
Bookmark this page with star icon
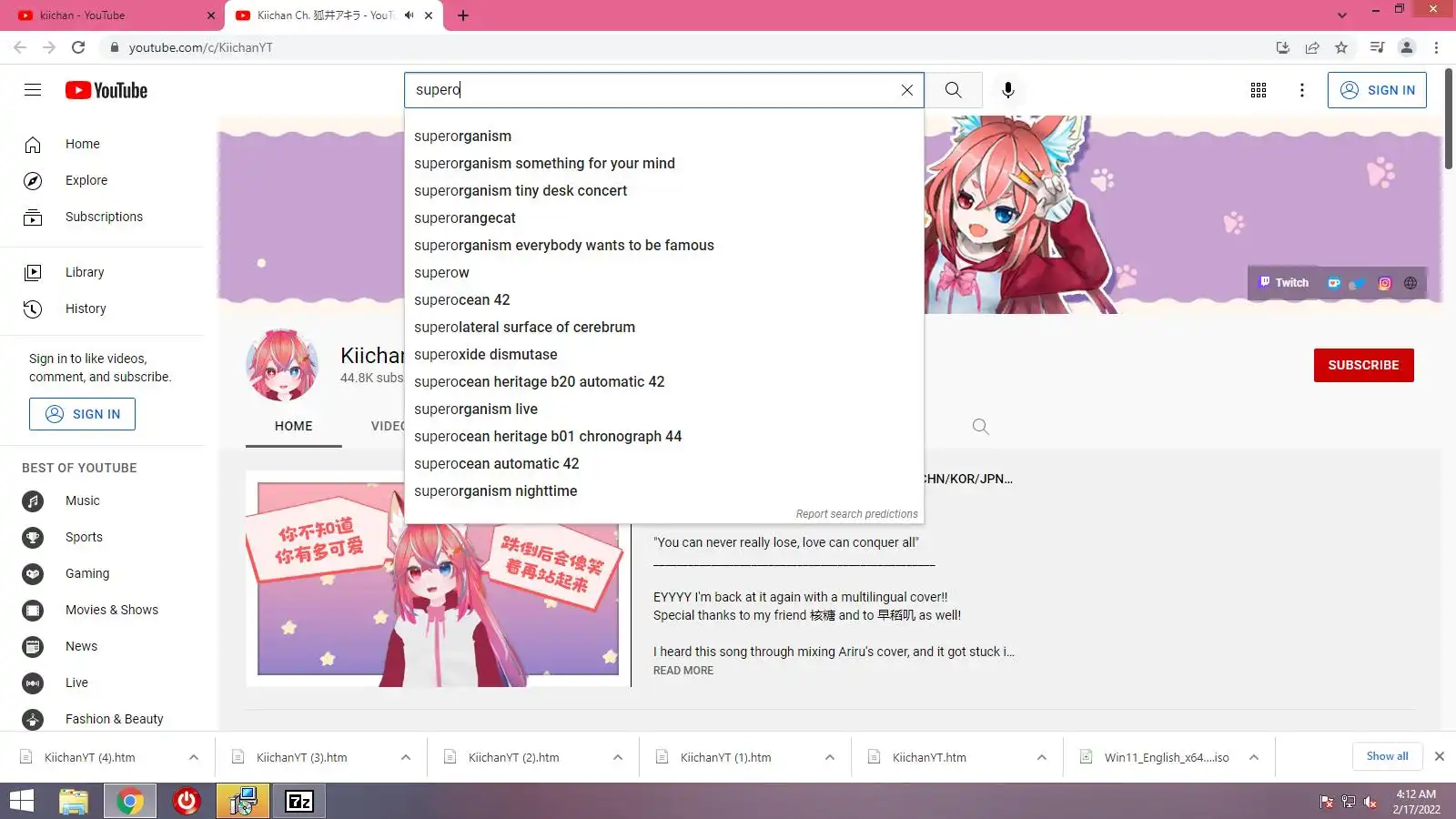pos(1340,47)
